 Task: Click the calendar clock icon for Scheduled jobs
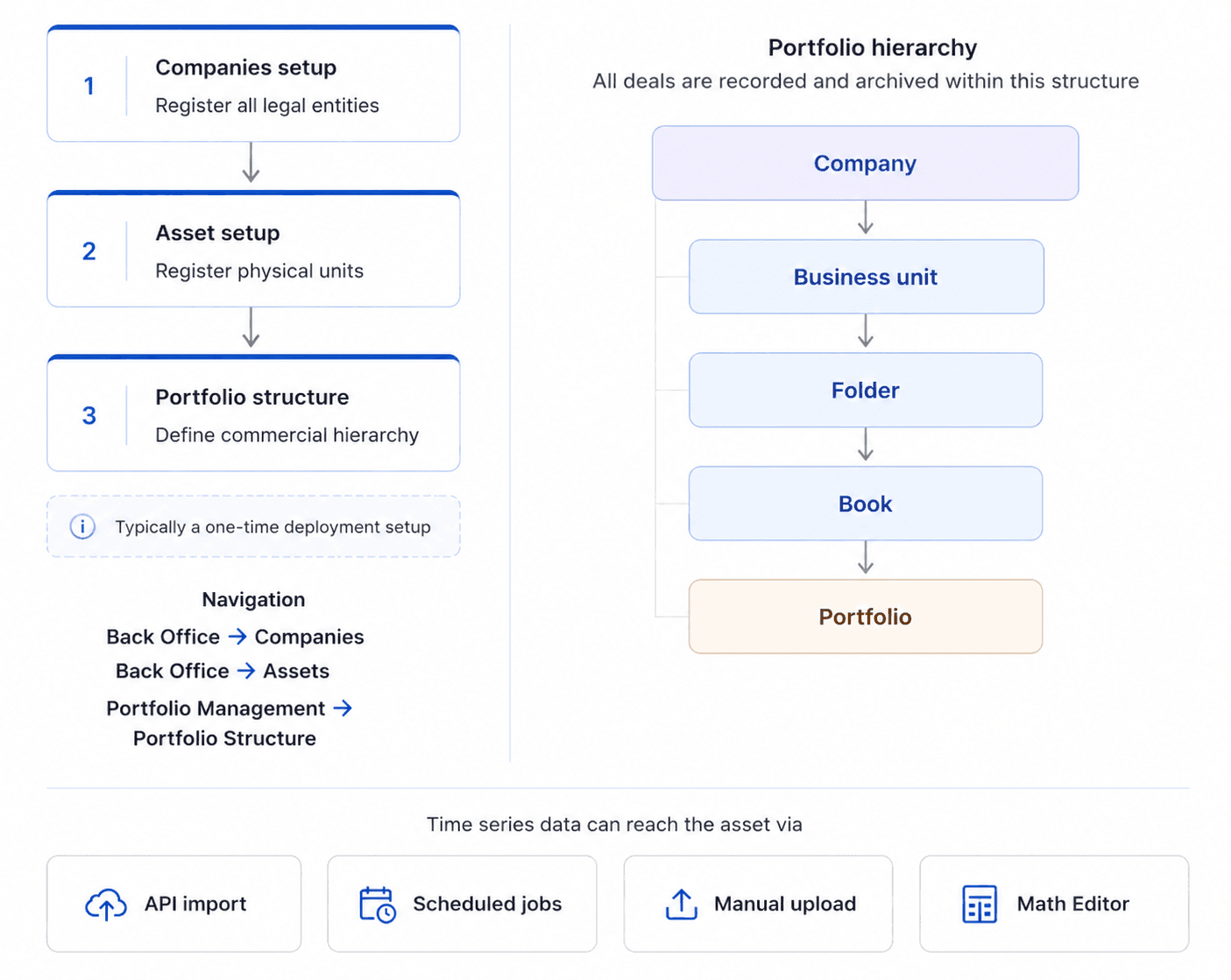coord(378,905)
